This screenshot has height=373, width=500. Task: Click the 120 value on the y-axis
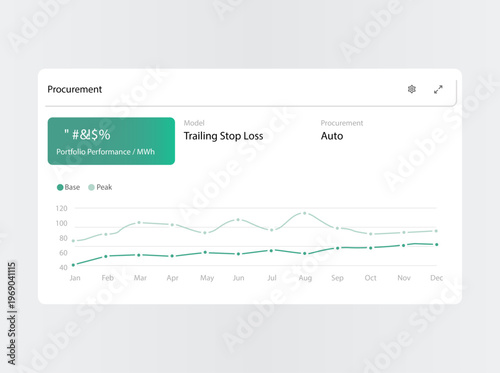tap(61, 208)
